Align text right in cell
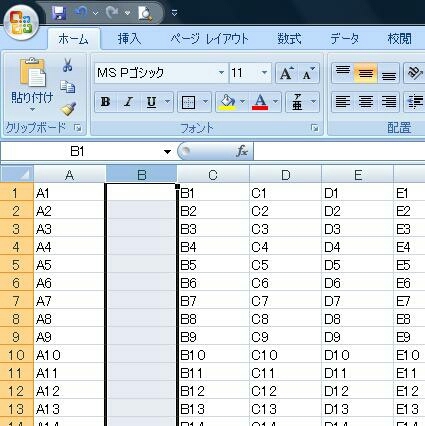 (x=389, y=102)
